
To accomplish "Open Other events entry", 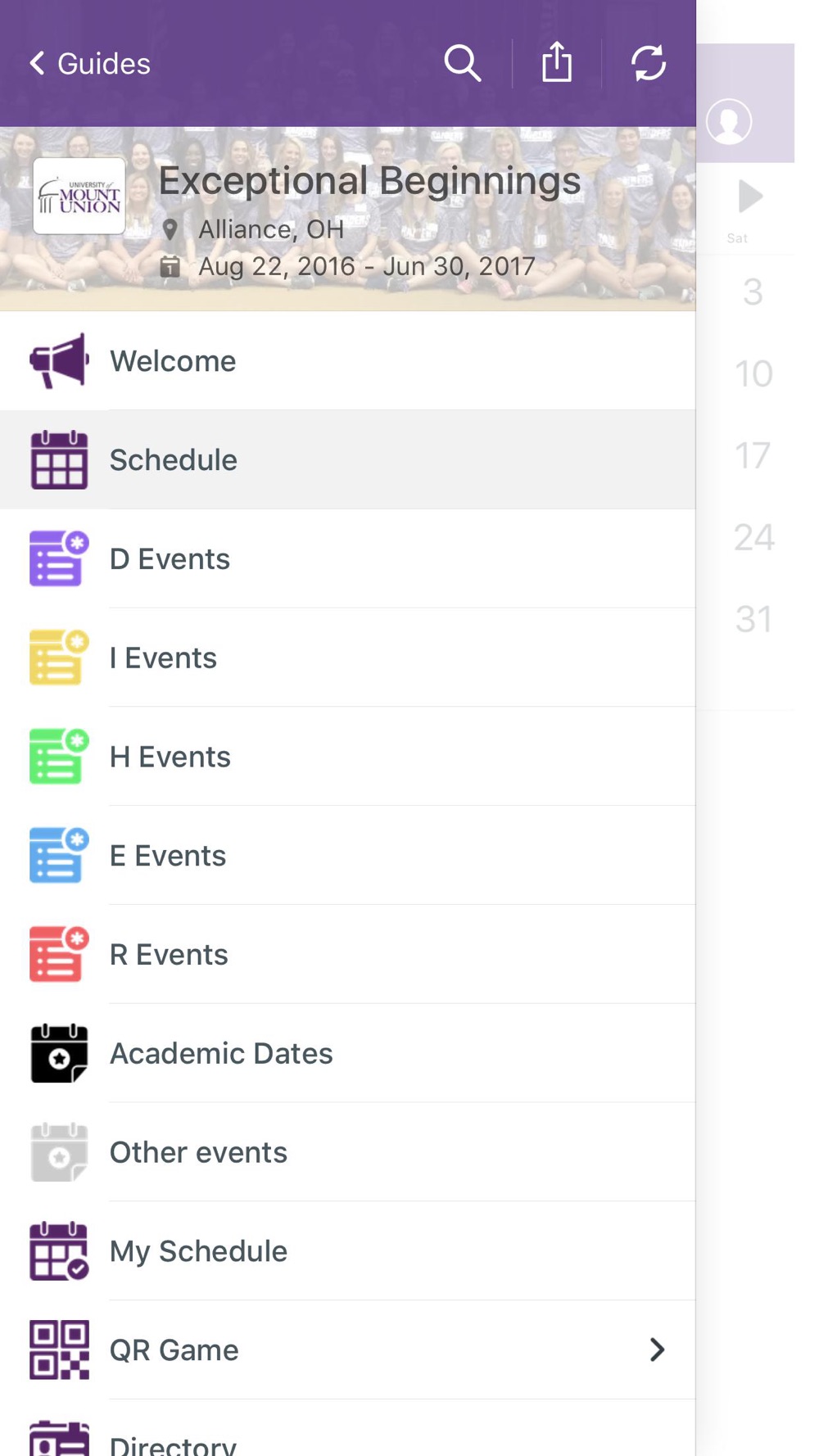I will coord(348,1152).
